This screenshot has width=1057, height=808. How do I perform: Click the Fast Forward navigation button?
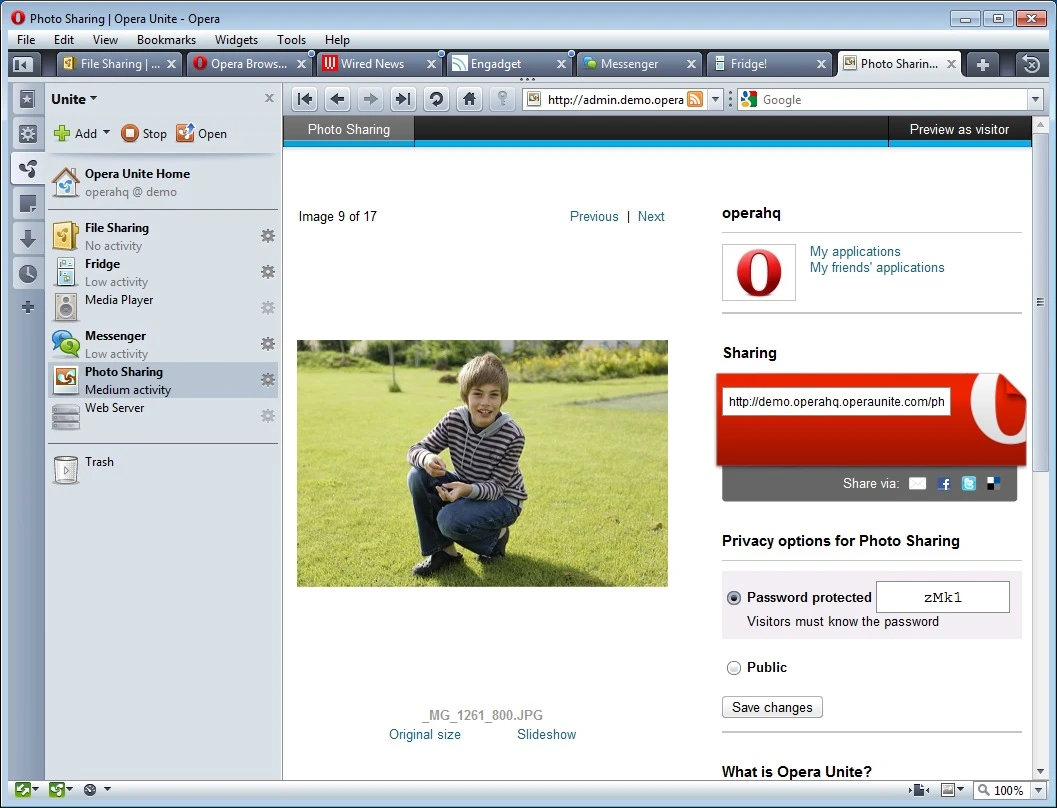pyautogui.click(x=403, y=100)
